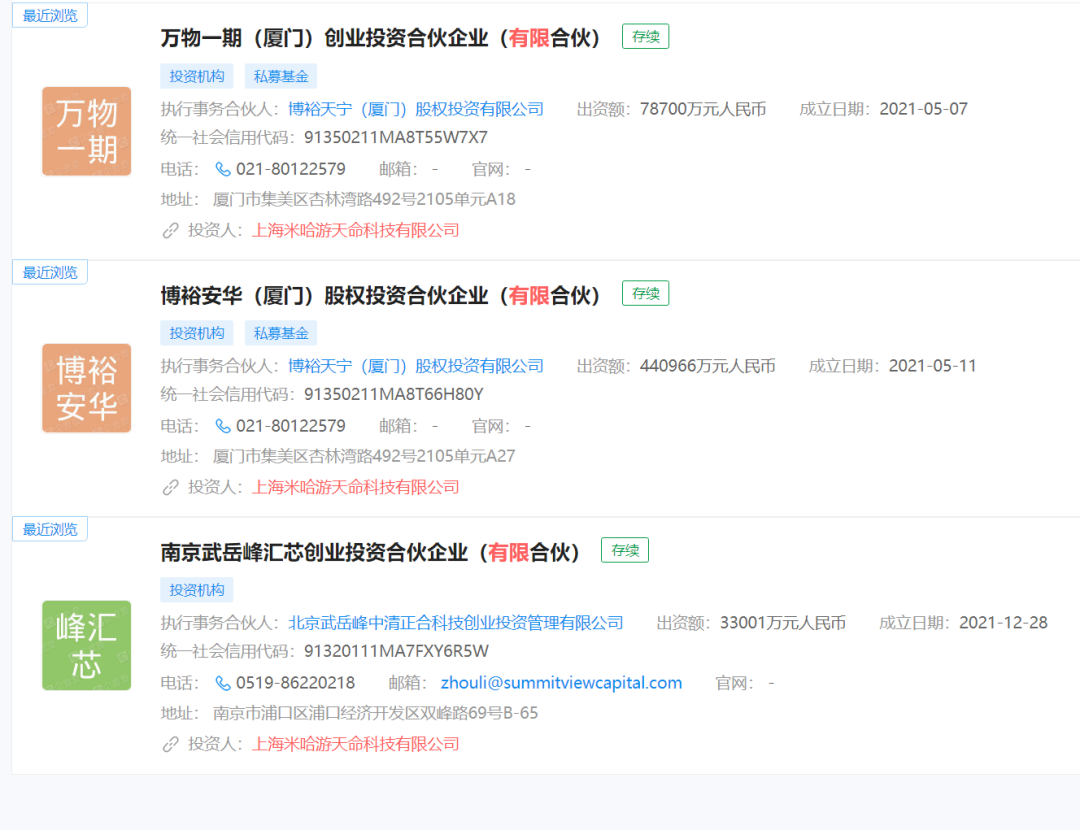This screenshot has width=1080, height=830.
Task: Select capital amount 440966万元人民币
Action: tap(707, 366)
